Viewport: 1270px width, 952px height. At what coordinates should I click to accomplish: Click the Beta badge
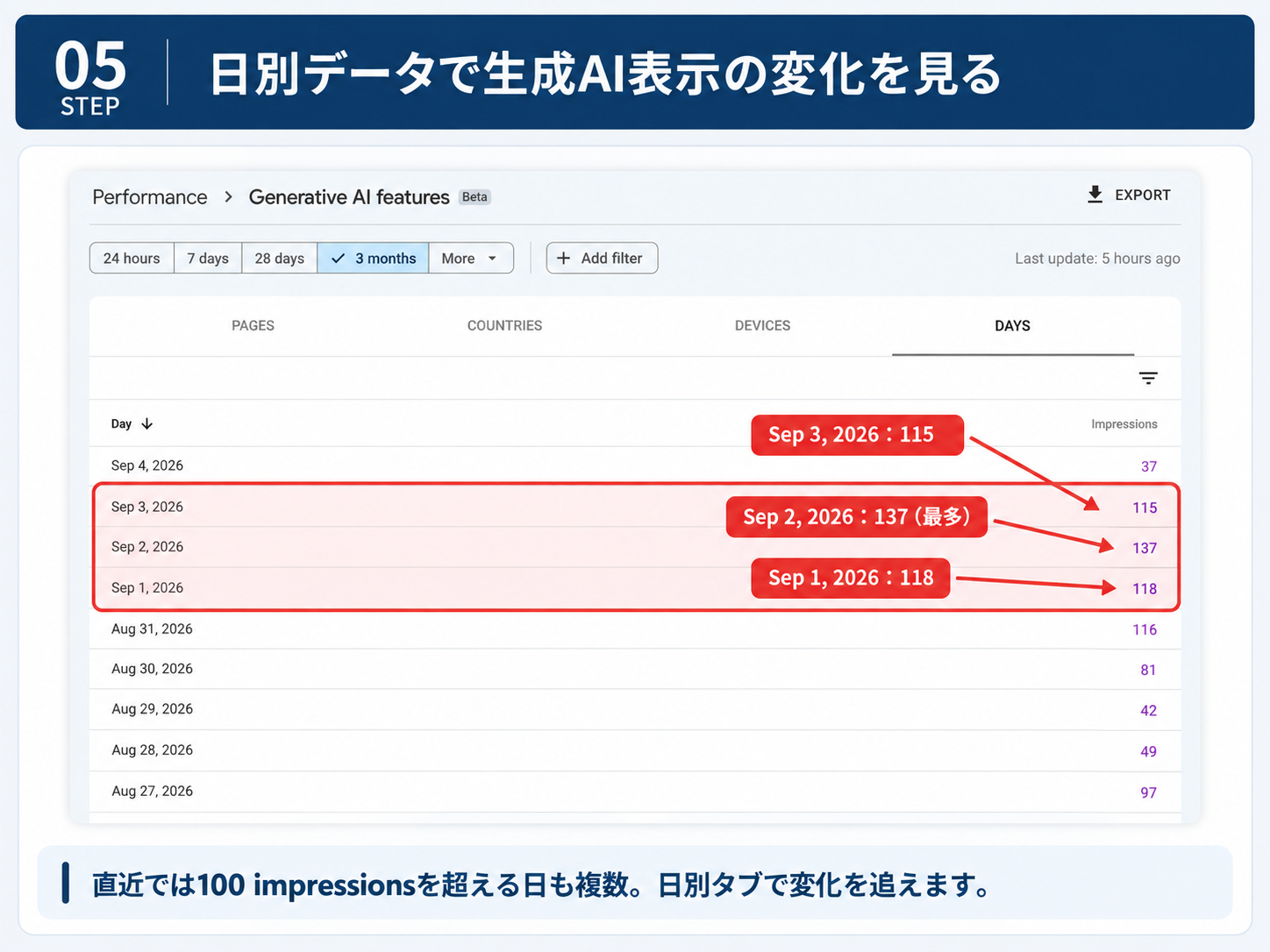474,196
